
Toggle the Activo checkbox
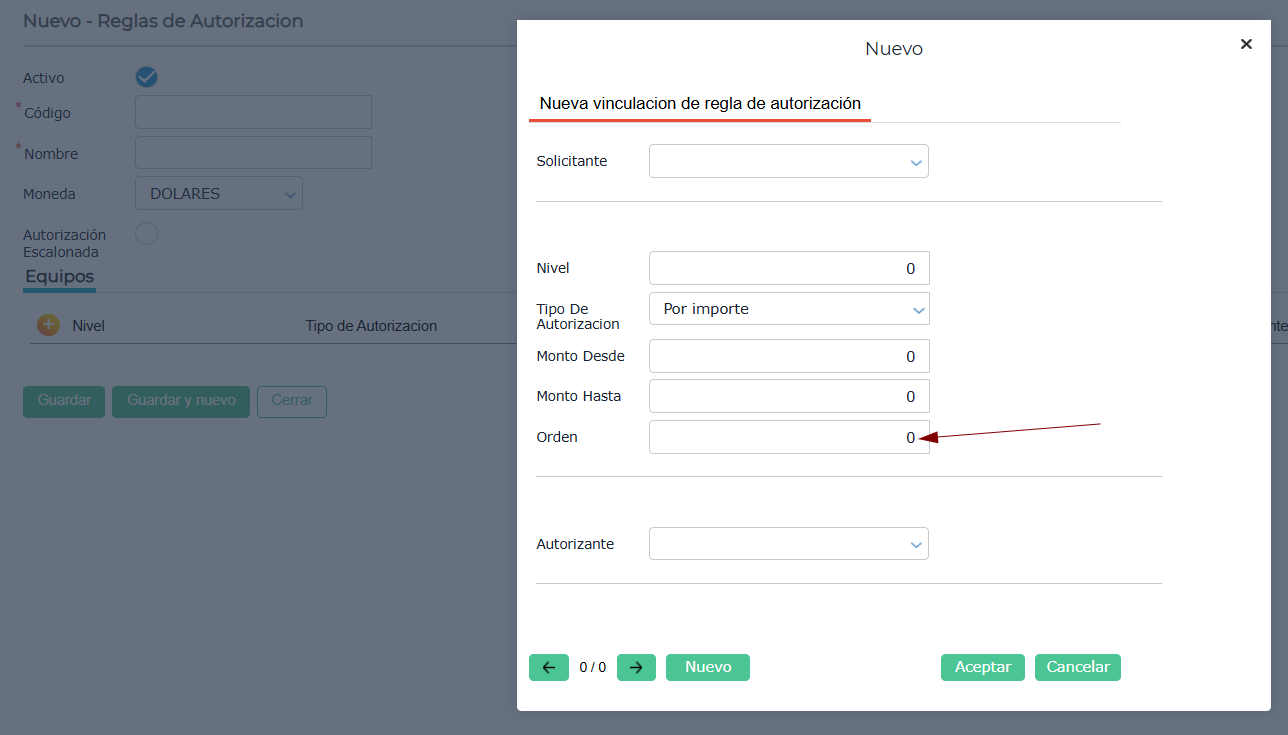[x=146, y=77]
